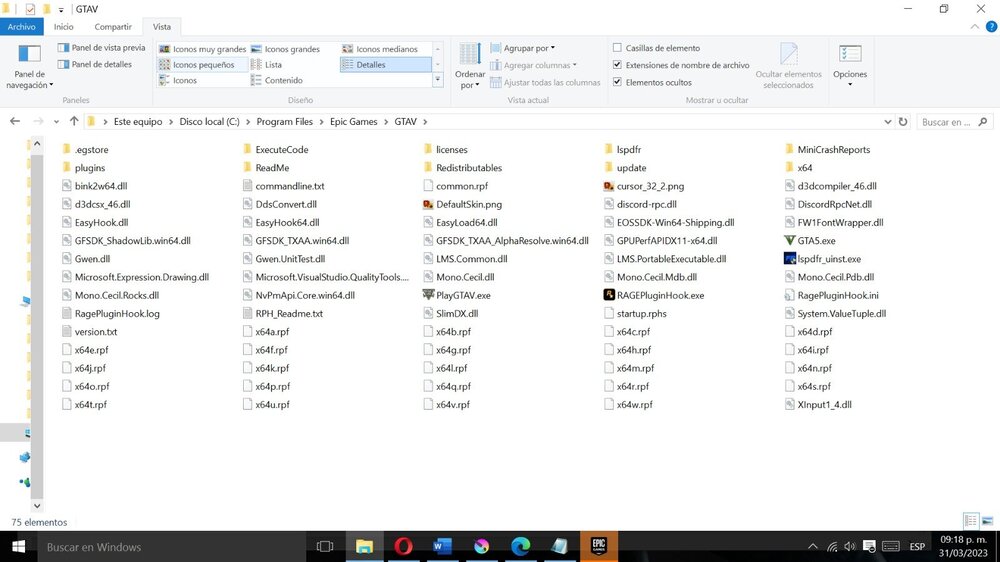The width and height of the screenshot is (1000, 562).
Task: Open Epic Games launcher from taskbar
Action: [599, 546]
